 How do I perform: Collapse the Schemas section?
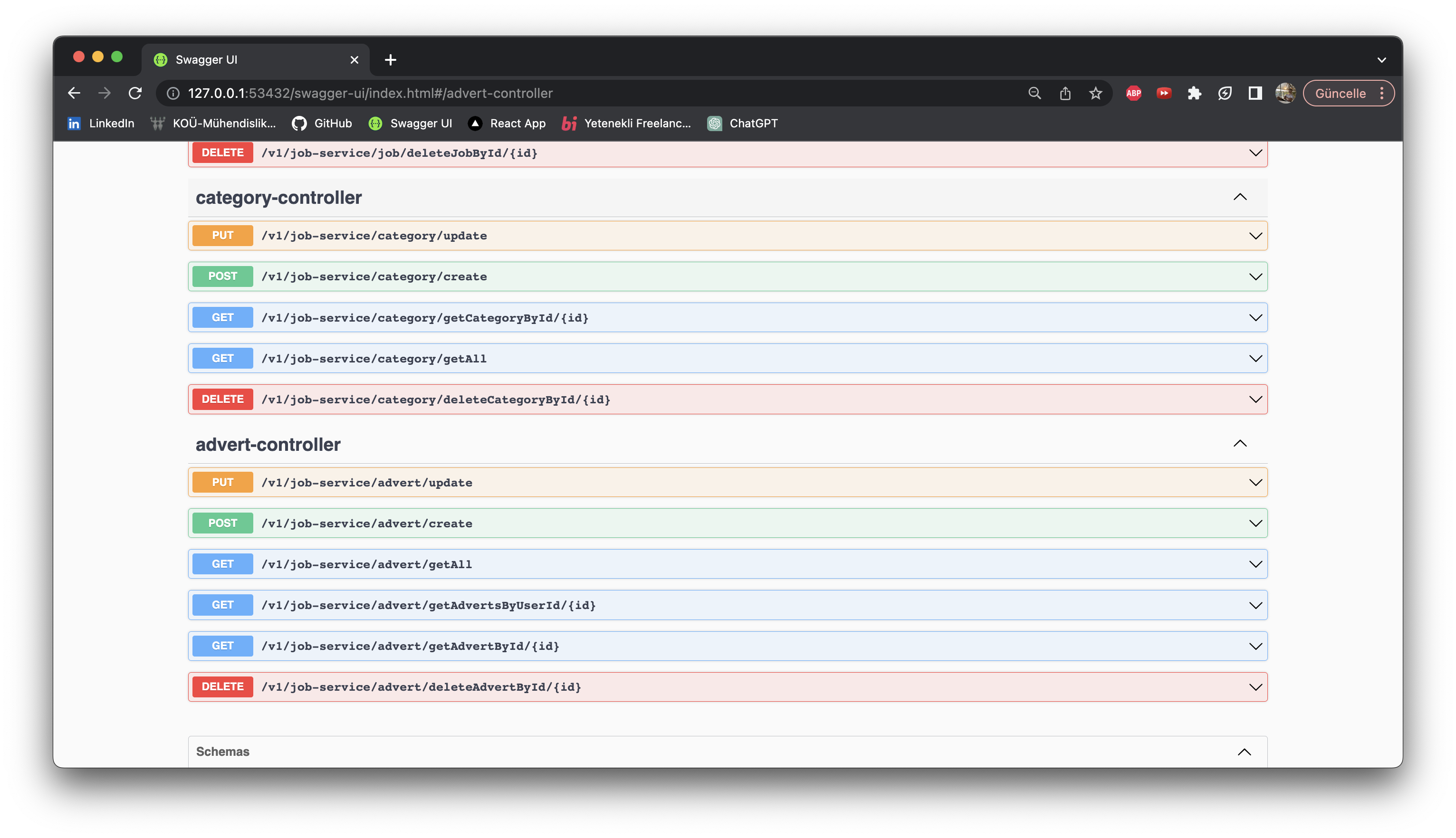click(x=1244, y=752)
